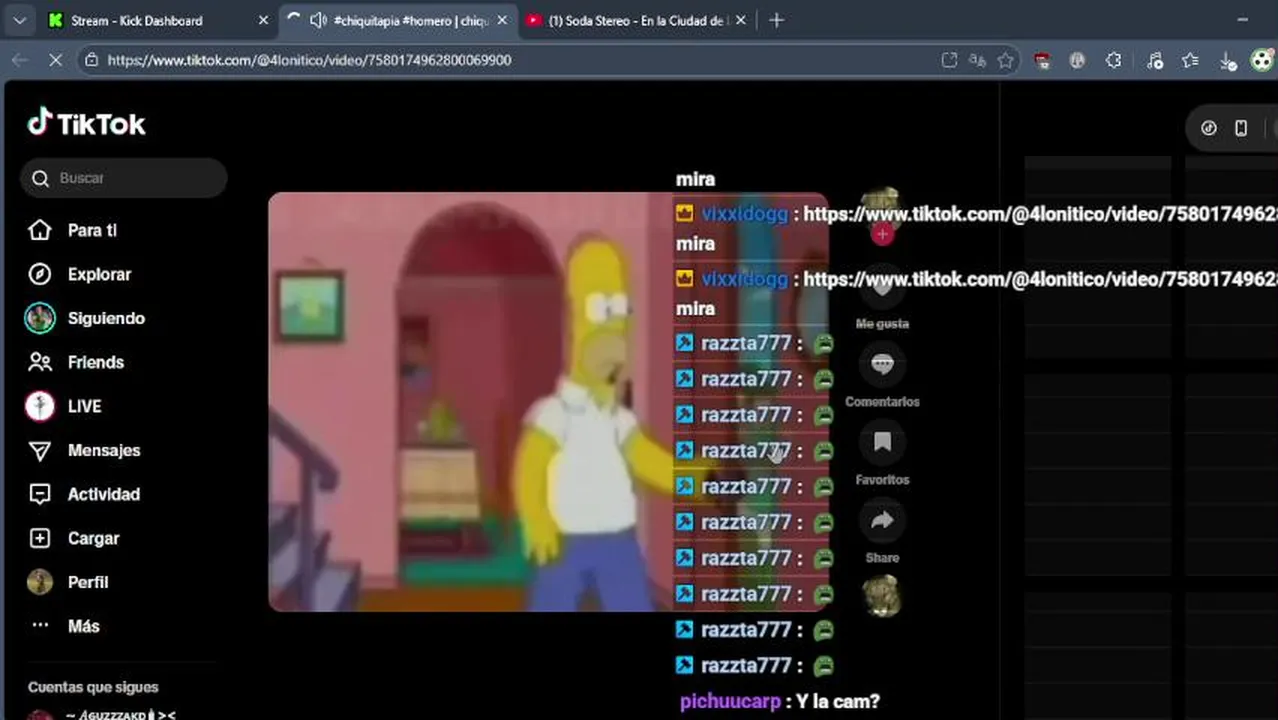Click the Buscar search field
The width and height of the screenshot is (1278, 720).
[x=123, y=178]
